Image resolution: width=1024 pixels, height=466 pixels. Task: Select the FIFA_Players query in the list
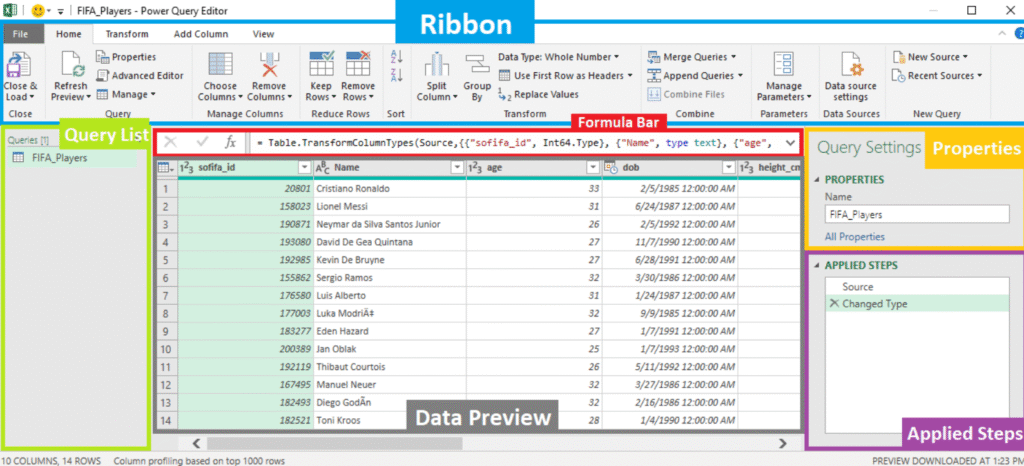coord(73,157)
